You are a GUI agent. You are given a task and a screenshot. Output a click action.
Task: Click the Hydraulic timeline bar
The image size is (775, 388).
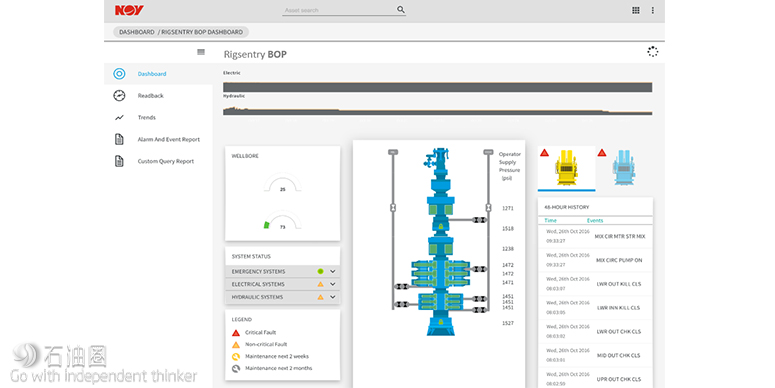pyautogui.click(x=437, y=111)
